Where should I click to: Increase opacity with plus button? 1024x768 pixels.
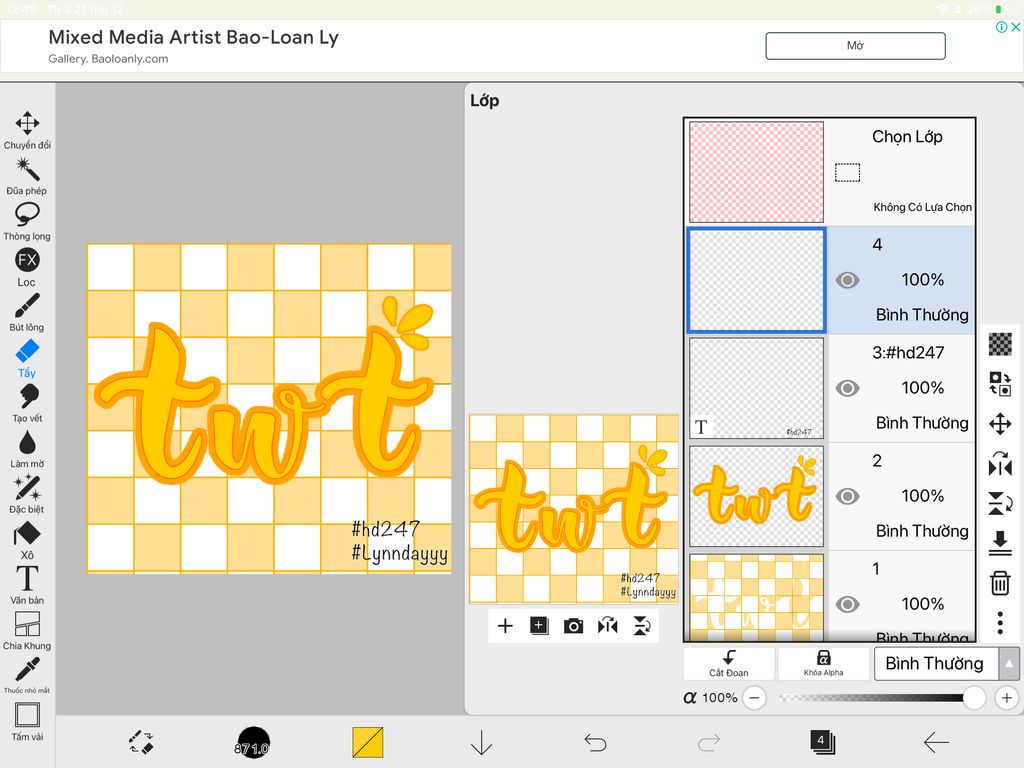1006,697
